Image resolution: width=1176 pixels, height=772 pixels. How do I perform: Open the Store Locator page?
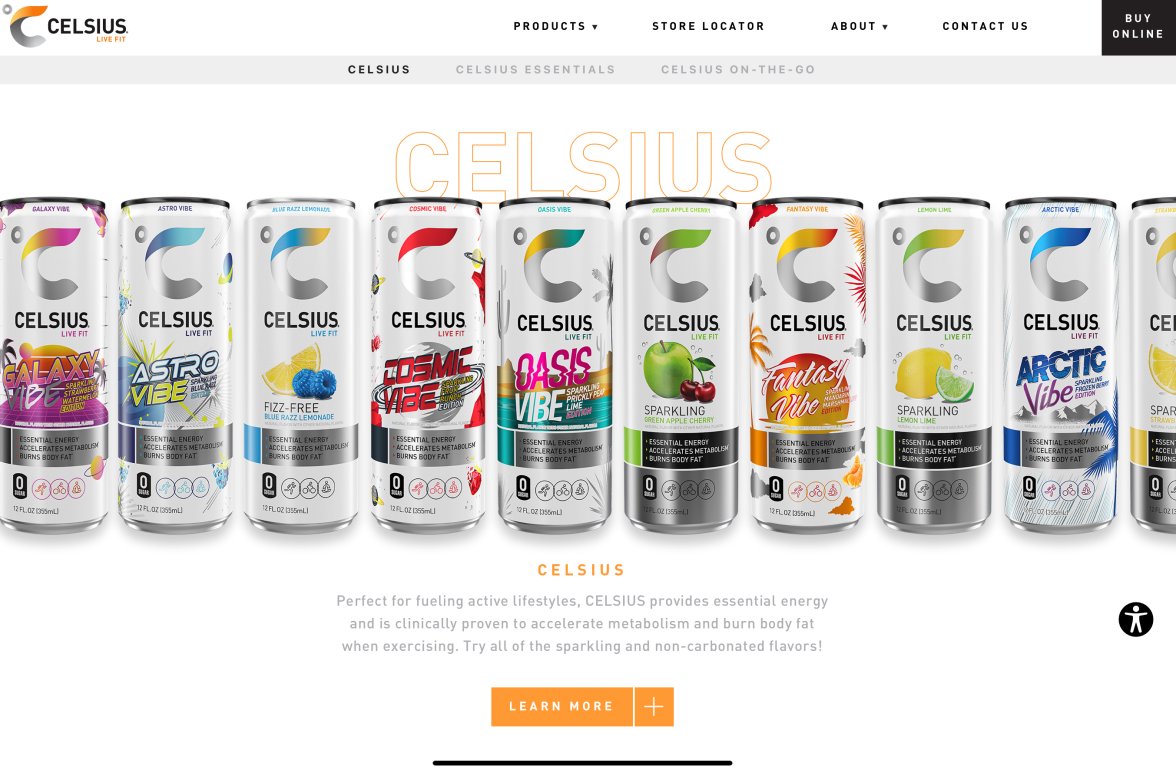click(x=708, y=26)
